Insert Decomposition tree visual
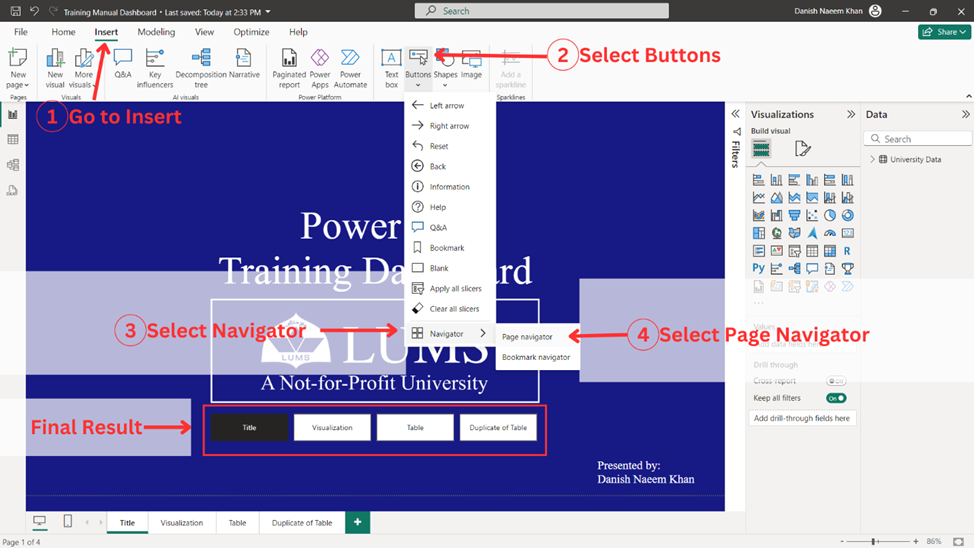The width and height of the screenshot is (974, 548). [201, 68]
